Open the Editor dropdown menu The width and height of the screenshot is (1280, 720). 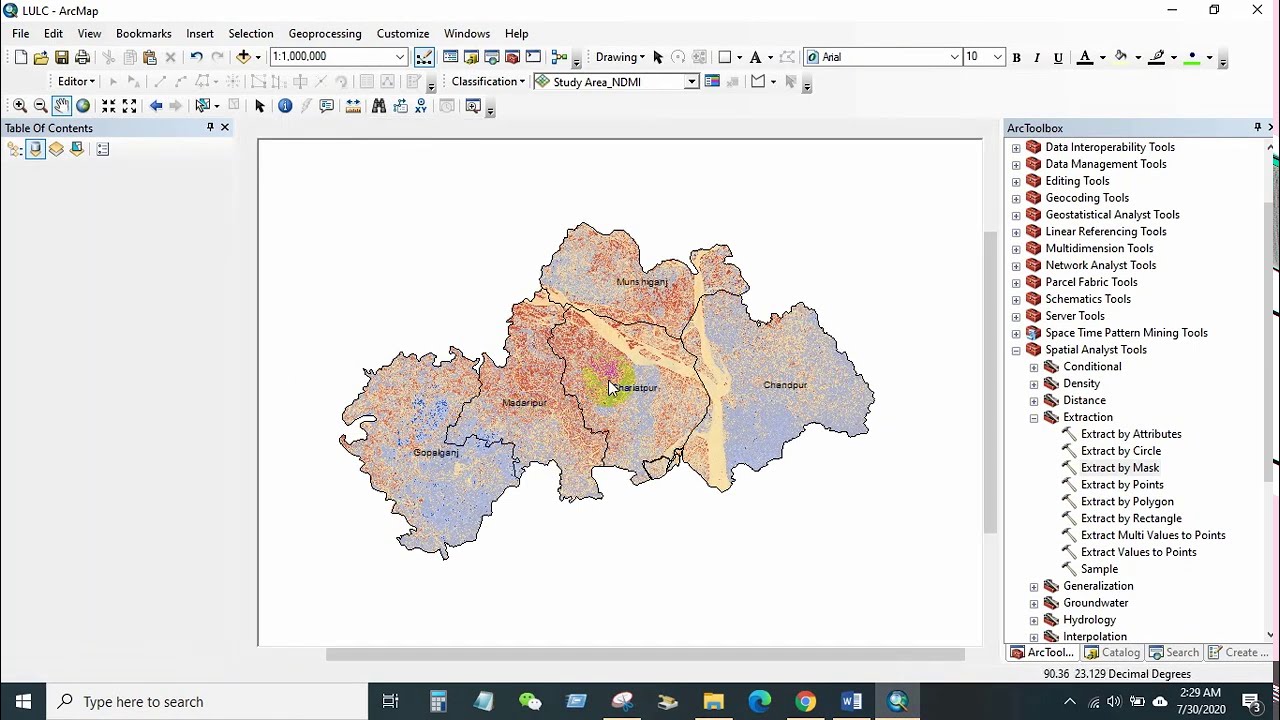click(76, 81)
